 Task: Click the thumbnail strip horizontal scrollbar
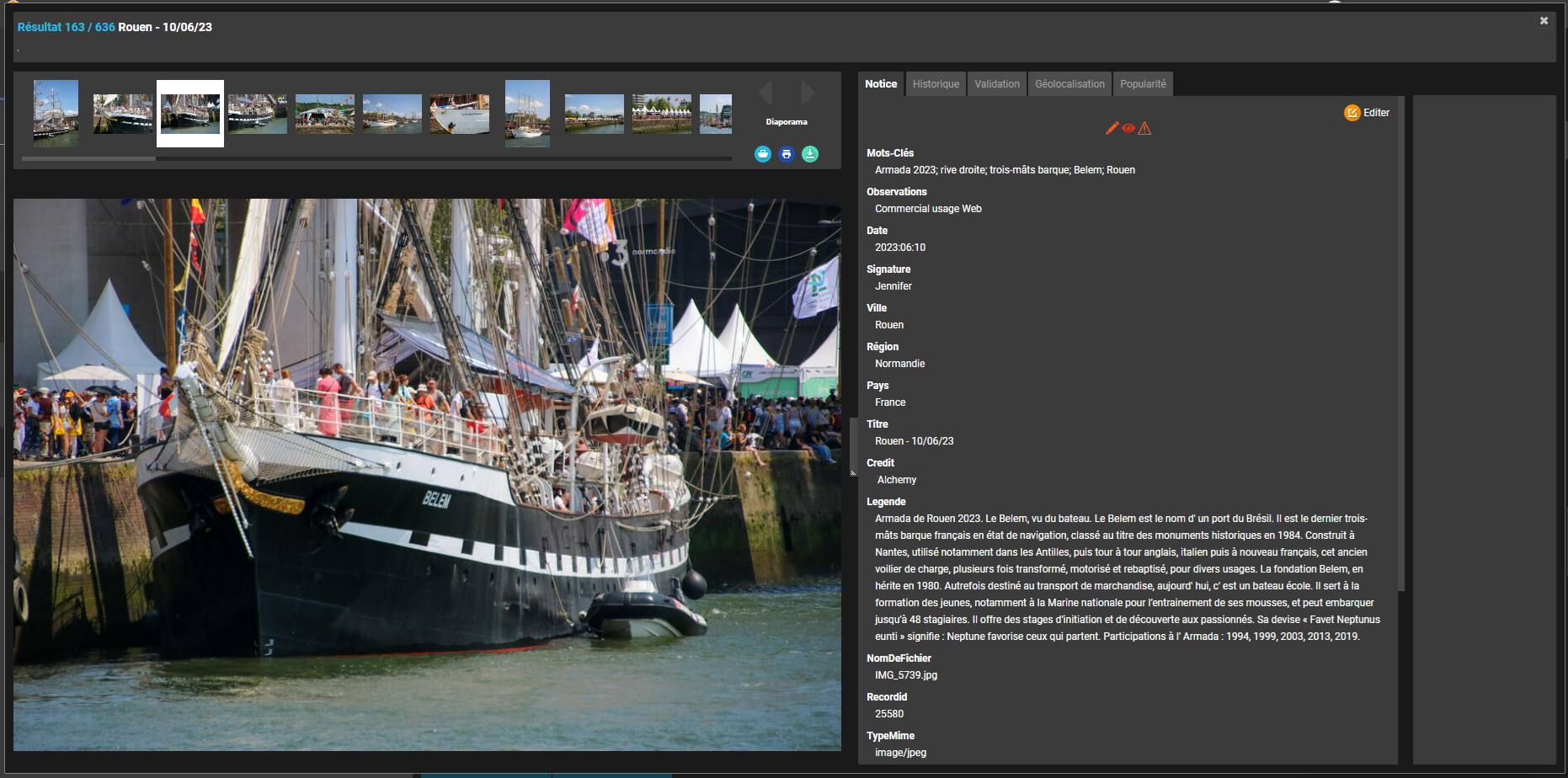[x=88, y=158]
